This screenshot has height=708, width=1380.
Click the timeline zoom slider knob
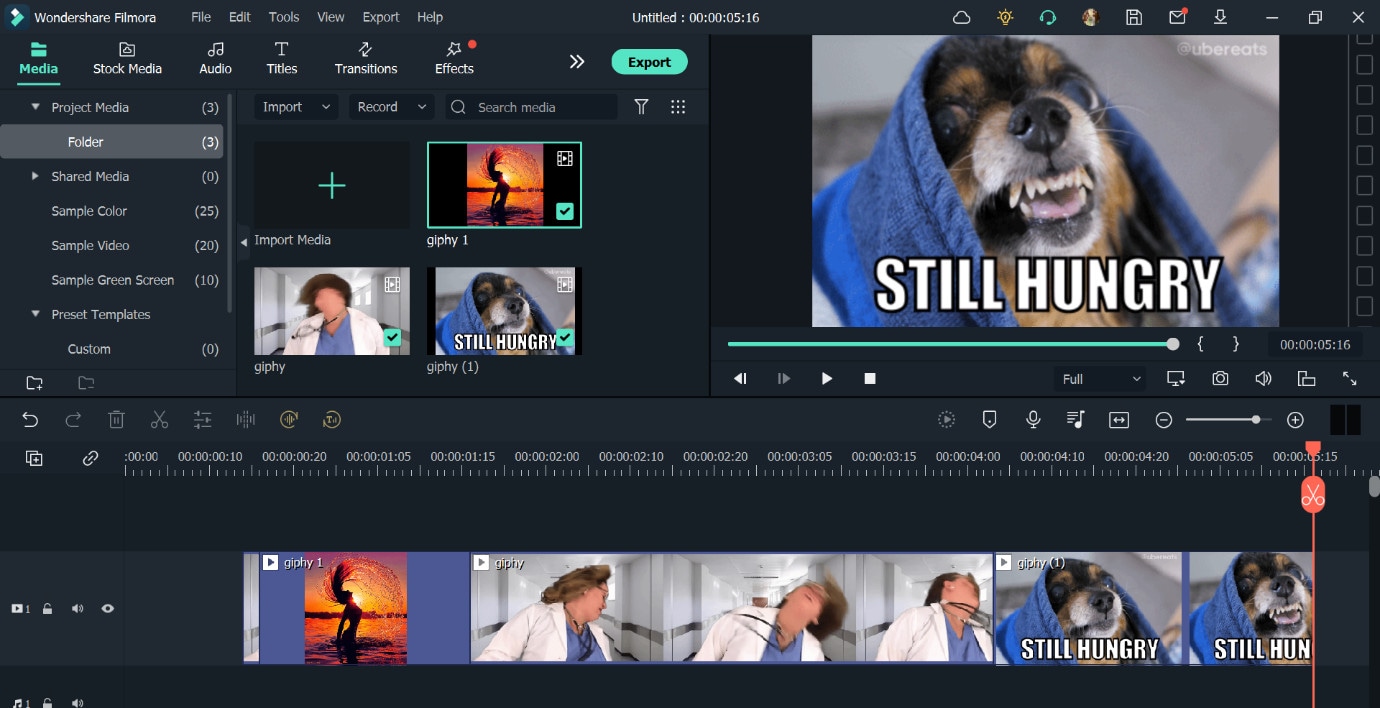point(1255,420)
